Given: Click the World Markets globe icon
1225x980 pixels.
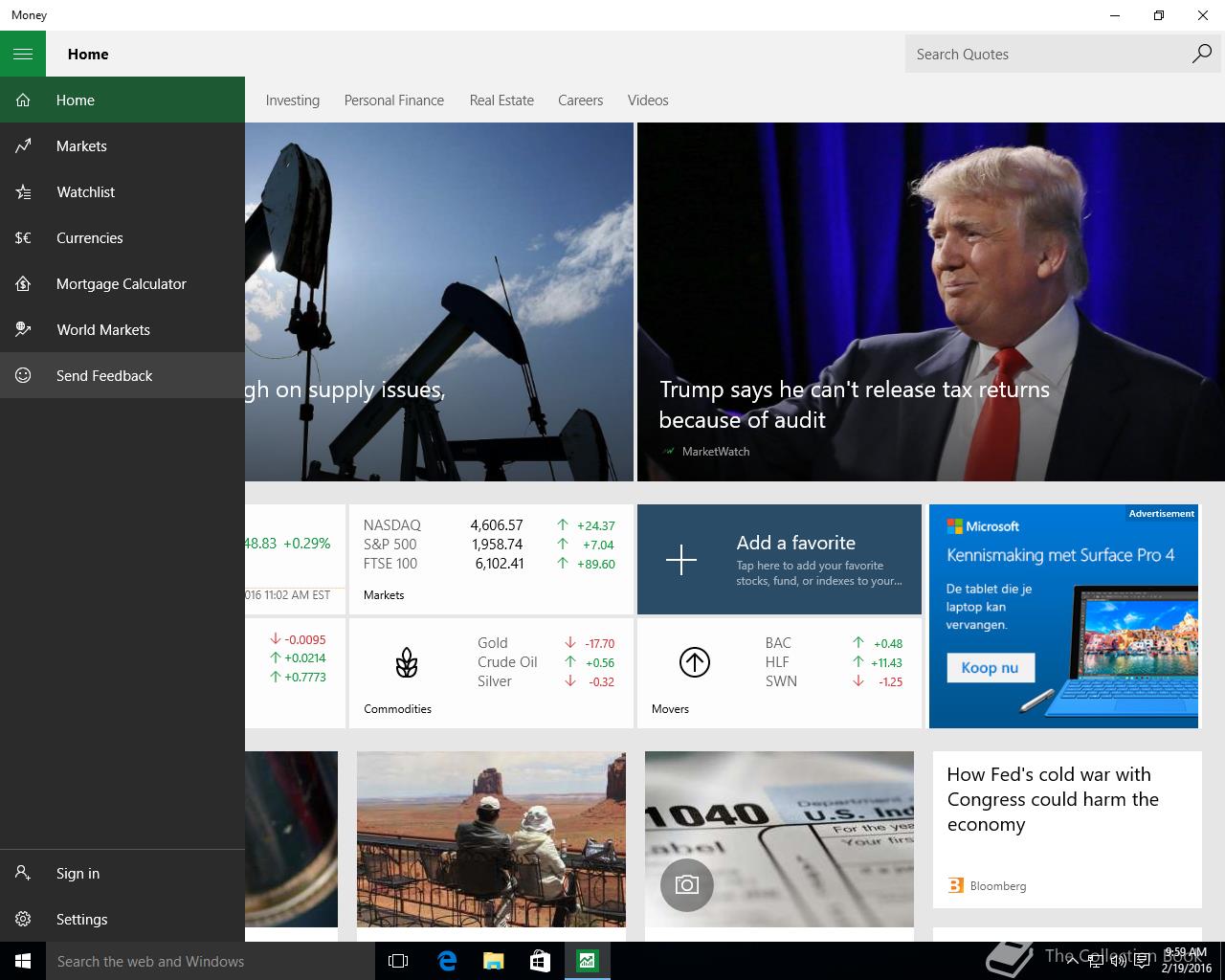Looking at the screenshot, I should pyautogui.click(x=23, y=329).
